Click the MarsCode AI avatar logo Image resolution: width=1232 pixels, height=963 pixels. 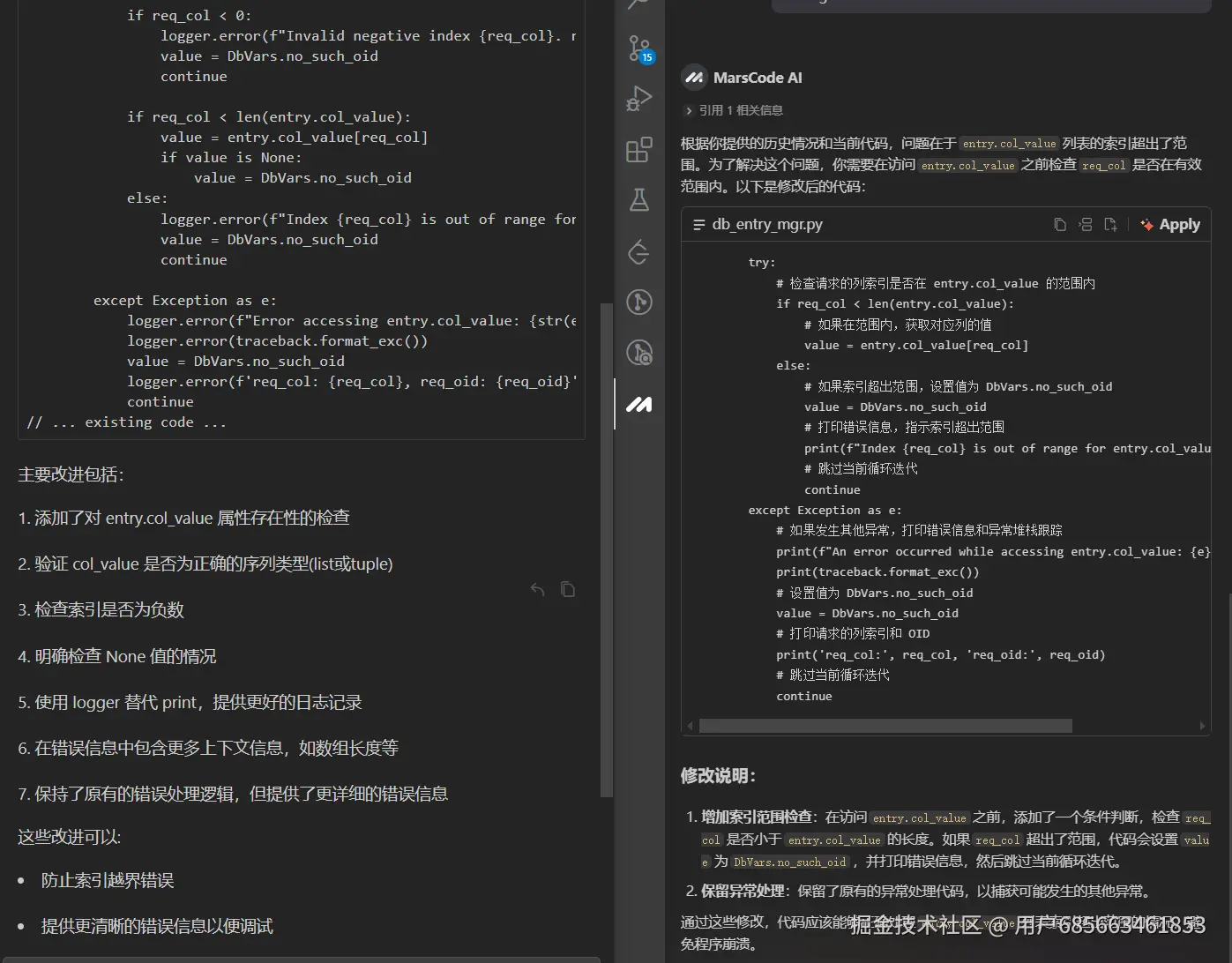694,78
